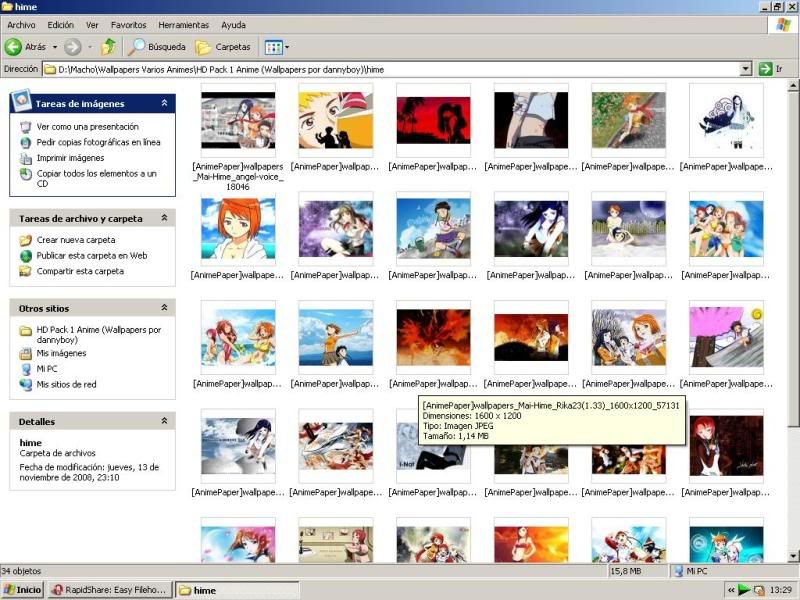The image size is (800, 600).
Task: Click the Imprimir imágenes printer icon
Action: tap(26, 158)
